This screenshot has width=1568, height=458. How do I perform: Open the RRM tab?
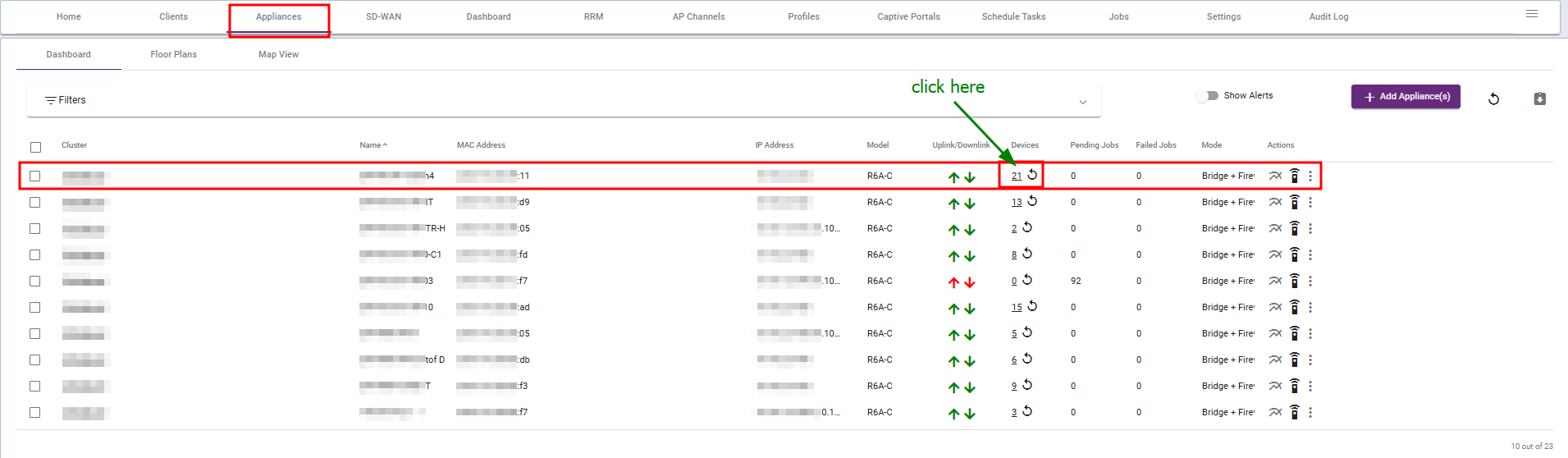pyautogui.click(x=593, y=16)
